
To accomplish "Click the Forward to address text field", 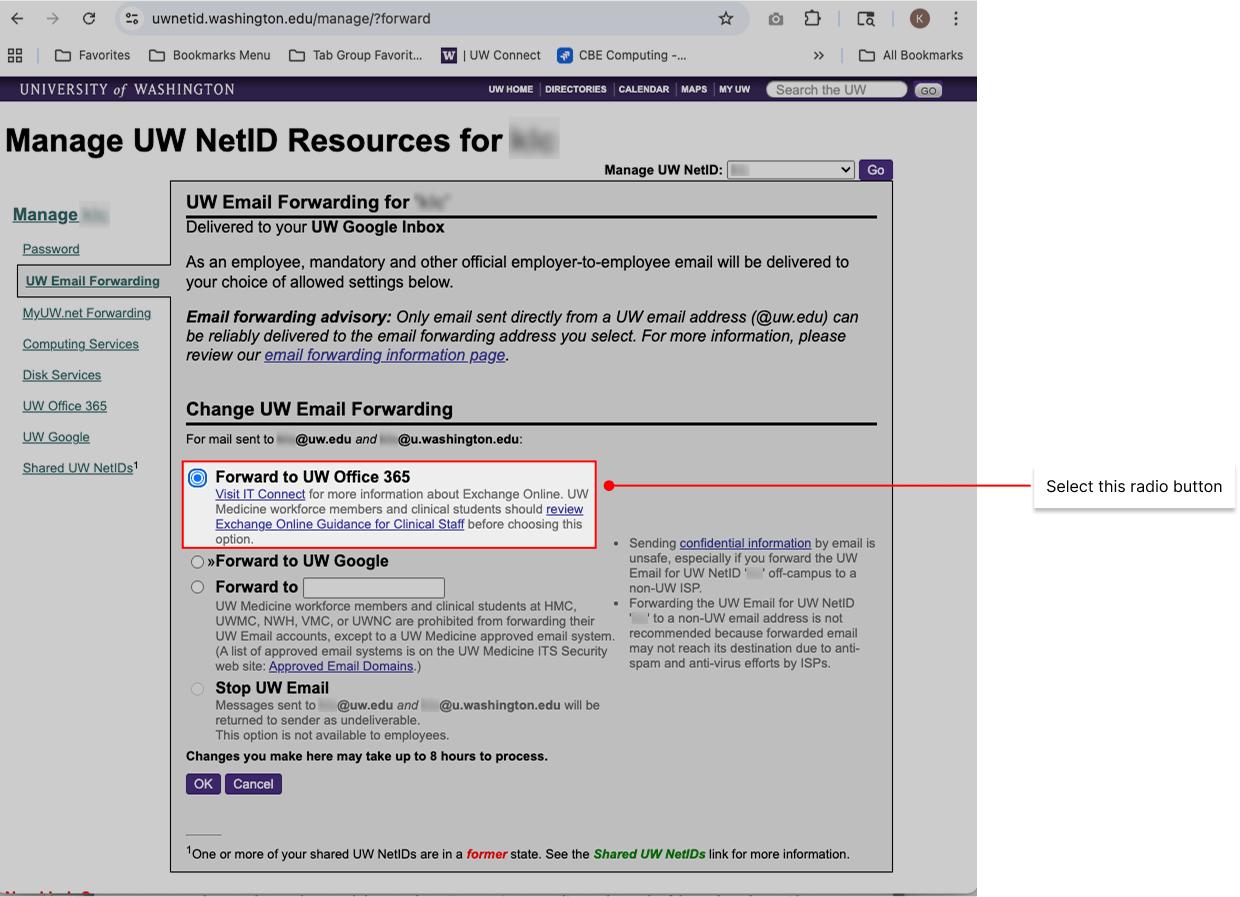I will (x=373, y=588).
